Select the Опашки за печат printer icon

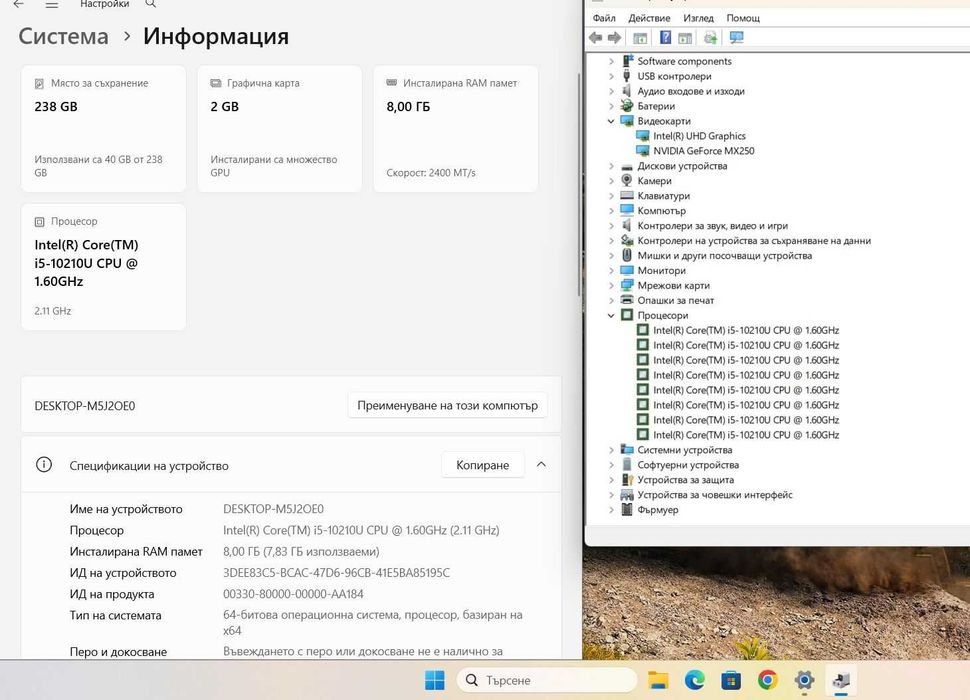tap(627, 300)
